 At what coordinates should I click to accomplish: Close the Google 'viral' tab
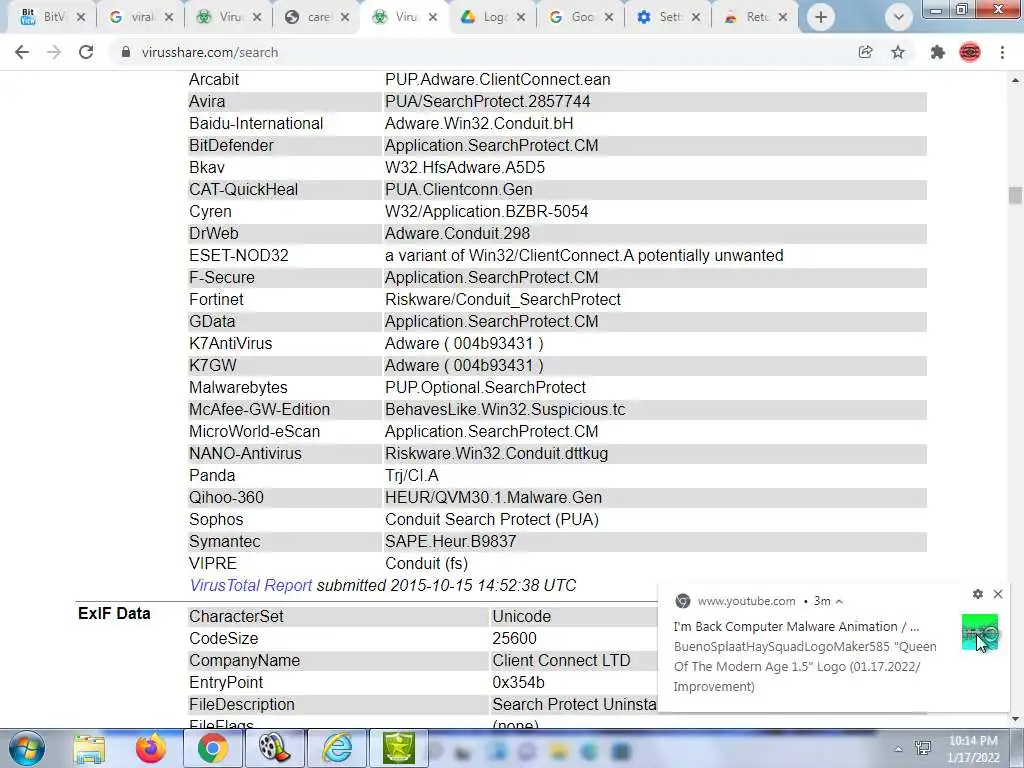169,18
